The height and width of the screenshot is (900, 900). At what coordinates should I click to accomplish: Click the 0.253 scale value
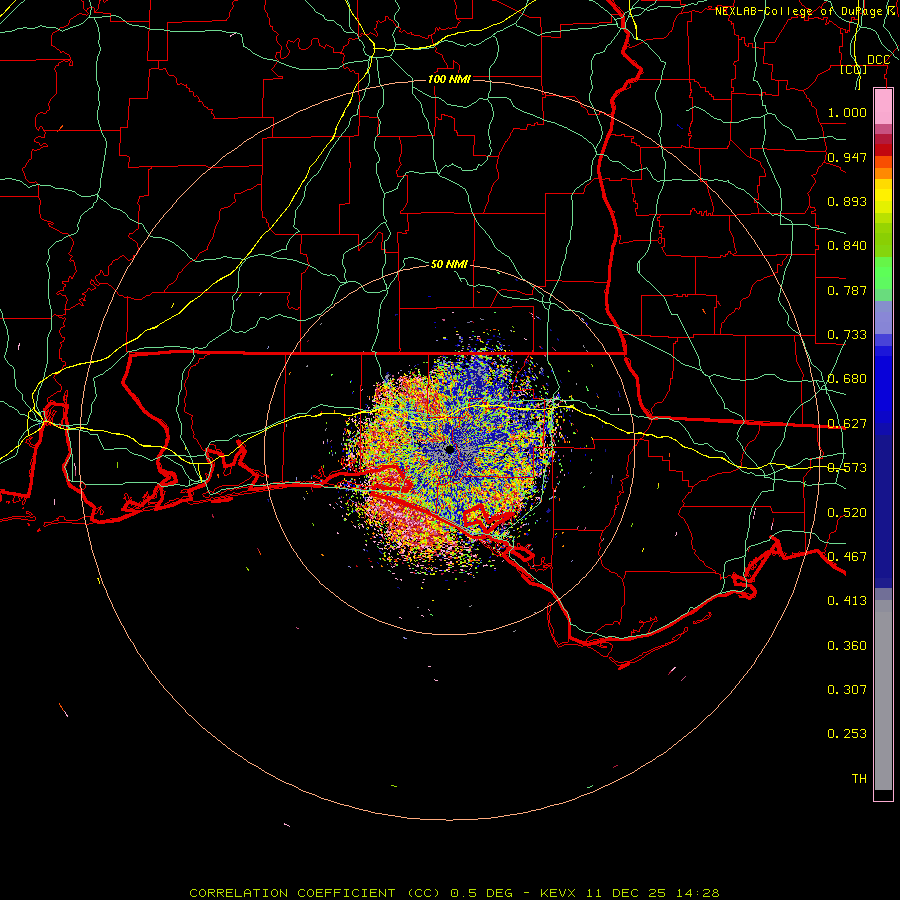click(847, 734)
